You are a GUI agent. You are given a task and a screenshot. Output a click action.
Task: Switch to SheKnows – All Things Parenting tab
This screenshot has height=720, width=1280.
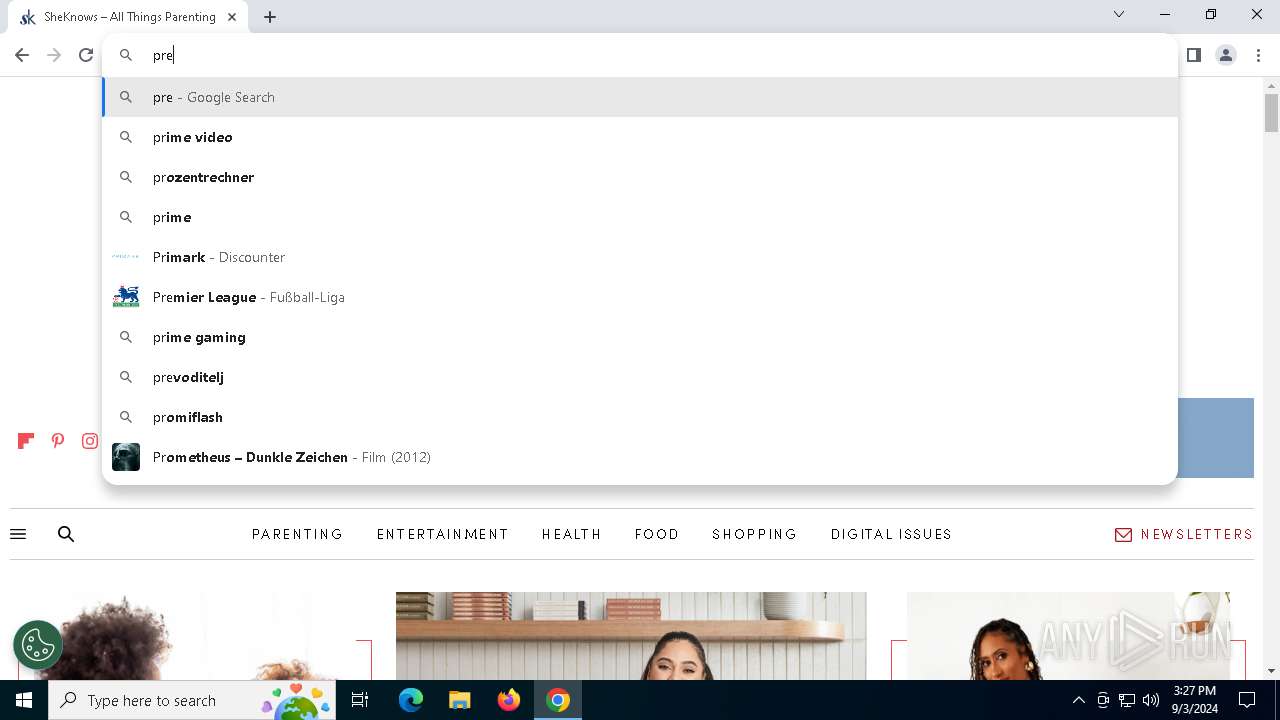(x=130, y=17)
